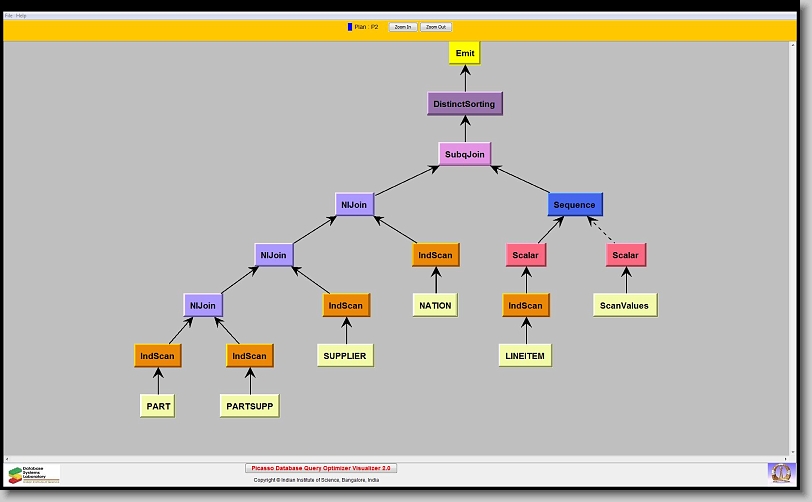
Task: Select the Scalar node above ScanValues
Action: click(625, 255)
